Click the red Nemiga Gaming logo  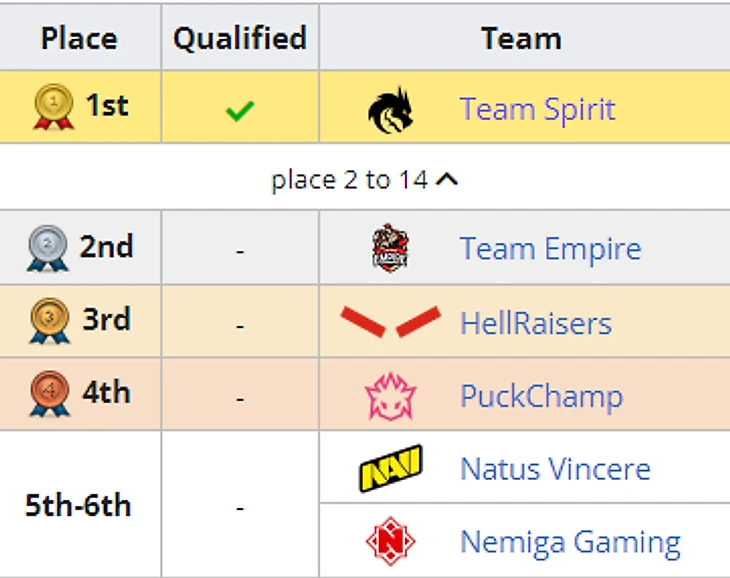(x=390, y=542)
